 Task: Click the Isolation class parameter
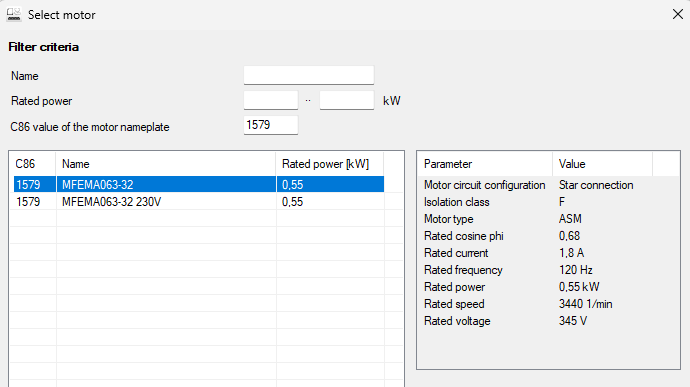click(456, 202)
